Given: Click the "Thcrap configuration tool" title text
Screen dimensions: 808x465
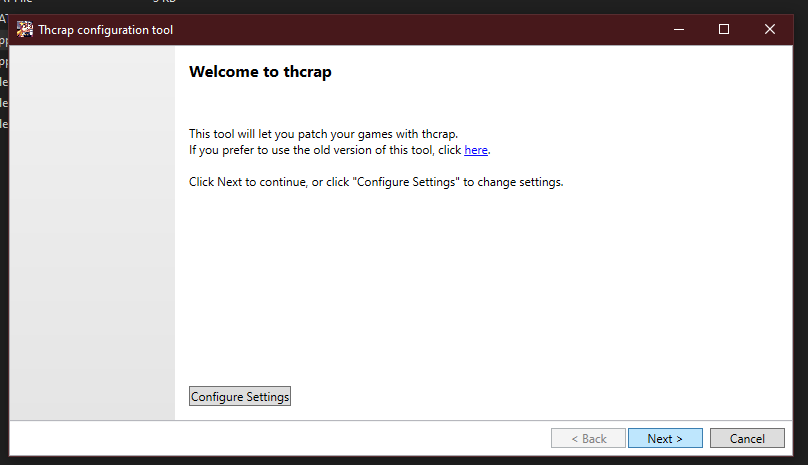Looking at the screenshot, I should click(x=106, y=30).
